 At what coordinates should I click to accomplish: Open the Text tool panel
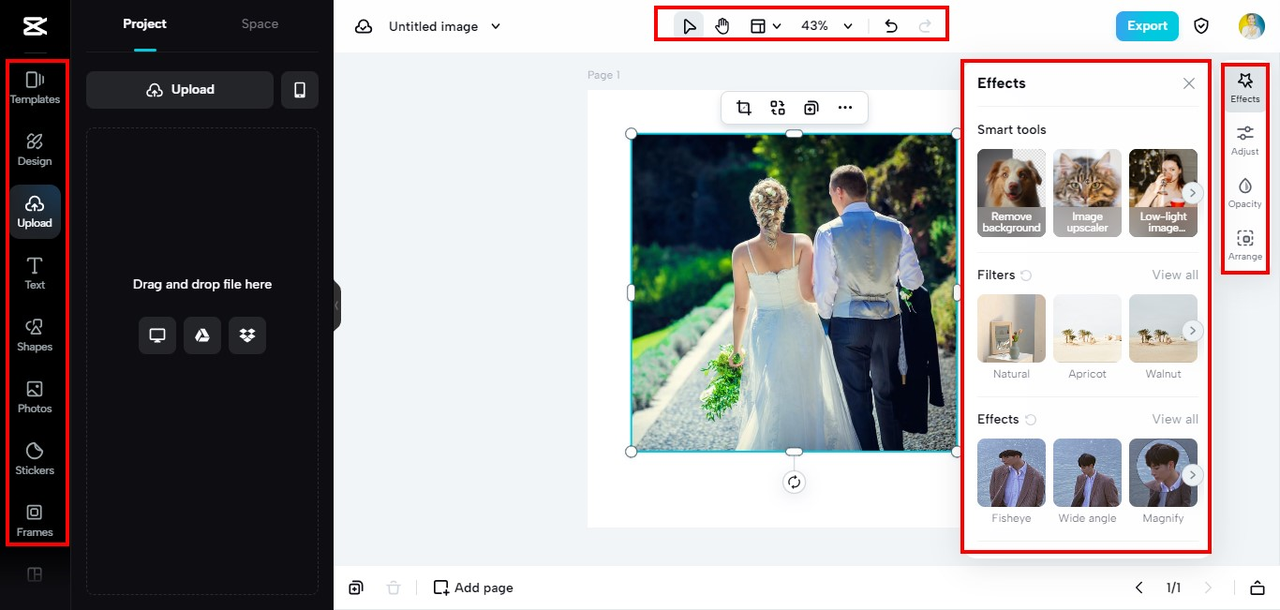click(35, 273)
